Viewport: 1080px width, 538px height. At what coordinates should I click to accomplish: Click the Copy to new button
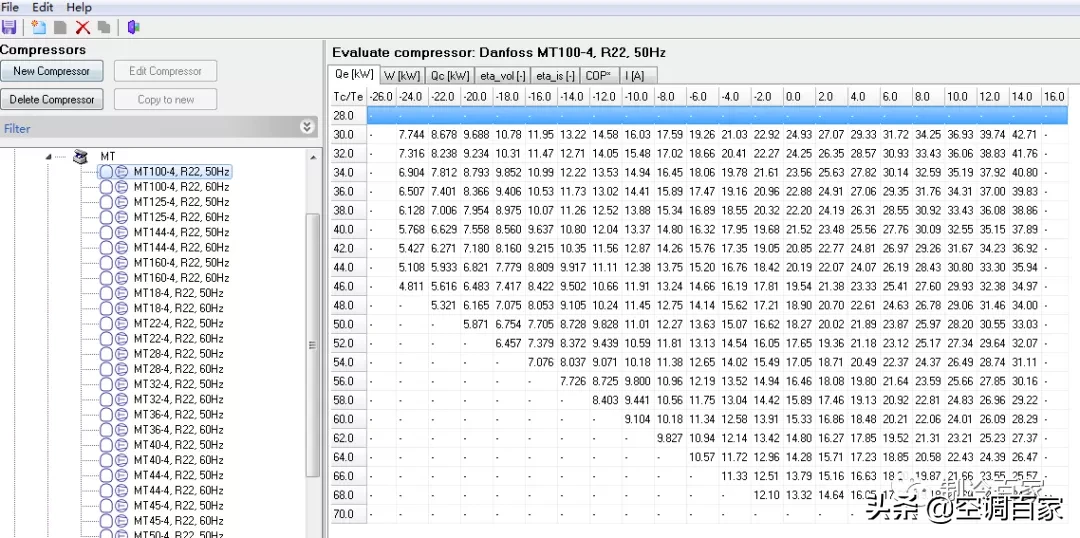[165, 99]
